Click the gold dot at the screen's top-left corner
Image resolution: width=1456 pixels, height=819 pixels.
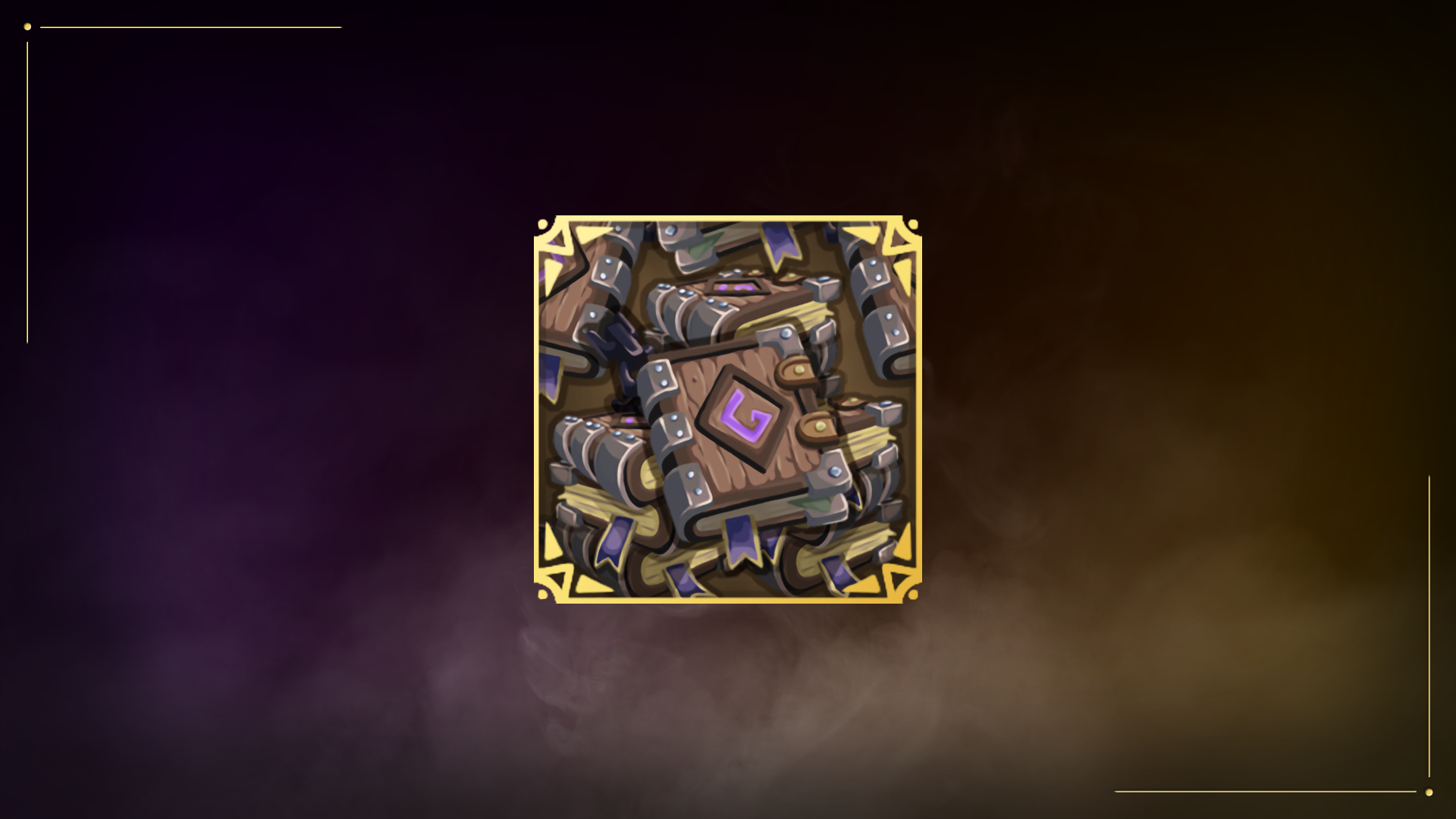27,27
